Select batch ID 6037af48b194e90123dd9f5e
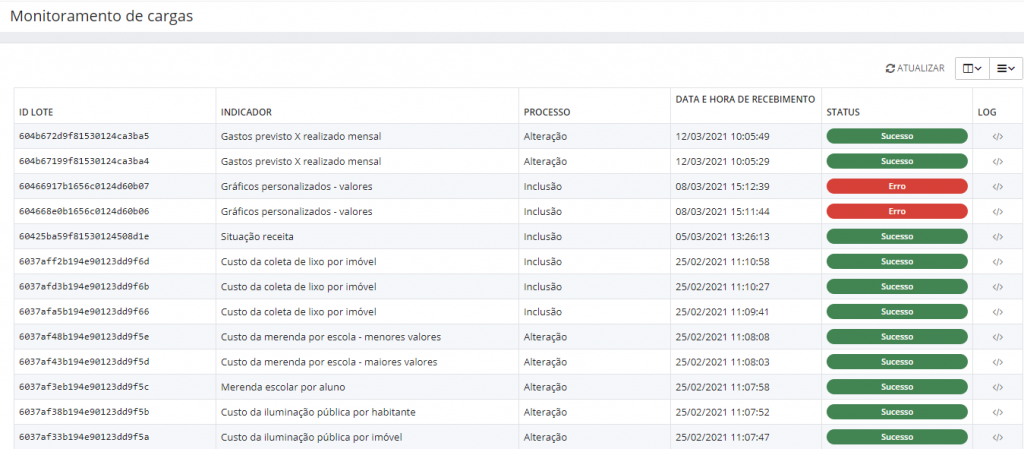This screenshot has height=449, width=1024. [x=84, y=337]
